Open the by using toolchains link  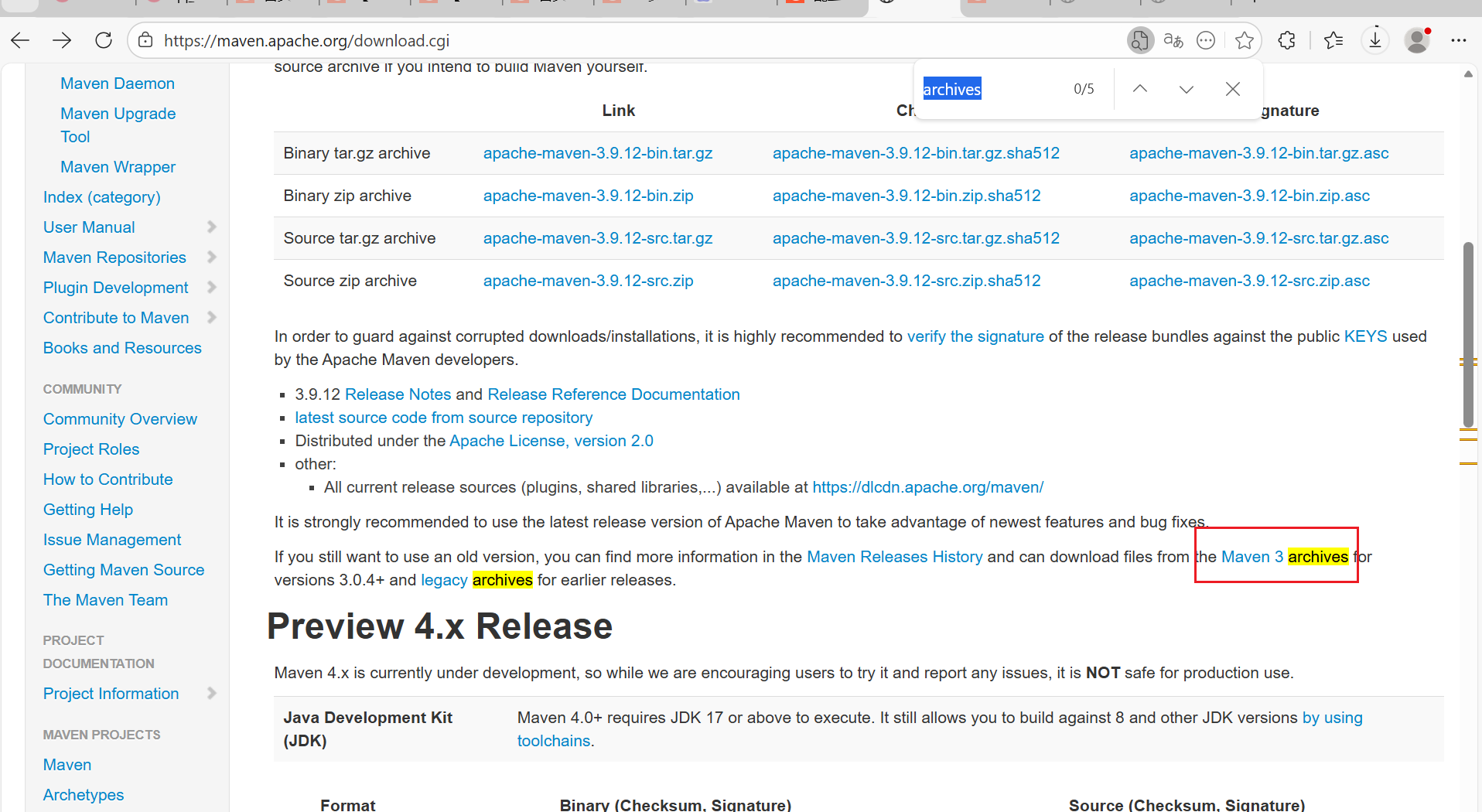click(1333, 718)
